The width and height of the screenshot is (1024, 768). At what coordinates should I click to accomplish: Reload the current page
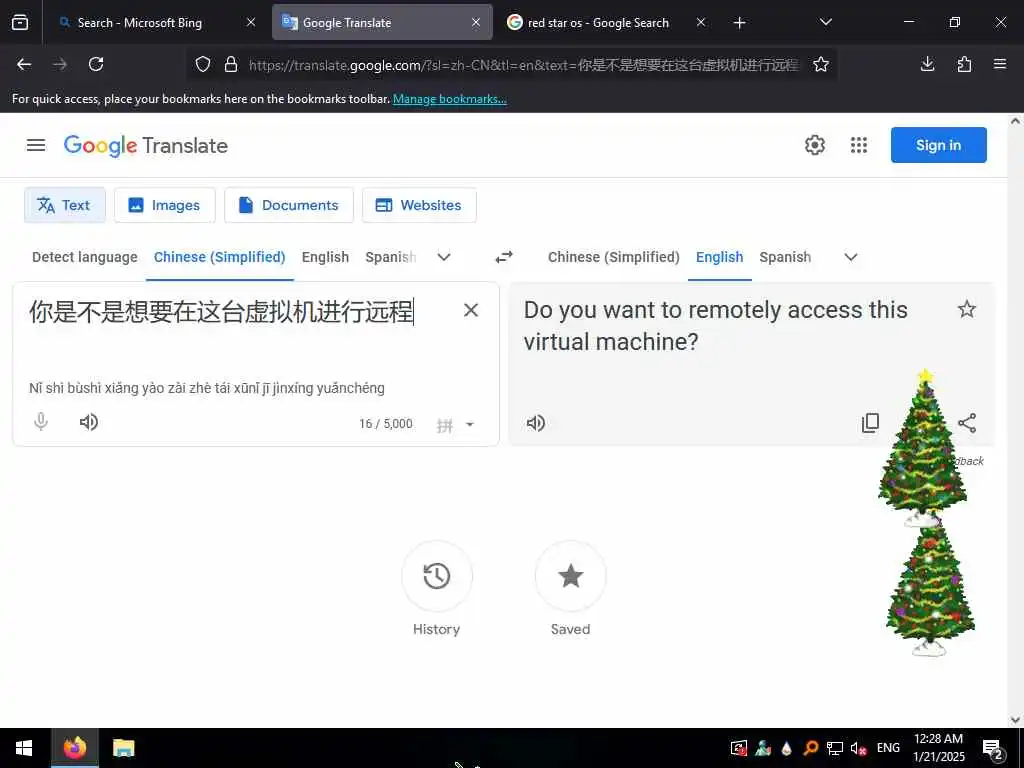click(x=96, y=64)
